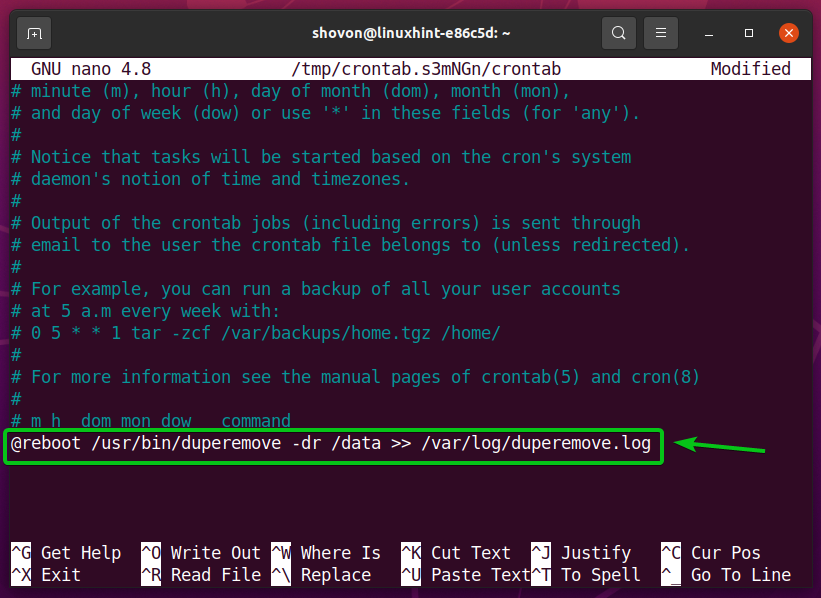Click the line '# at 5 a.m every week with:'
The height and width of the screenshot is (598, 821).
146,312
